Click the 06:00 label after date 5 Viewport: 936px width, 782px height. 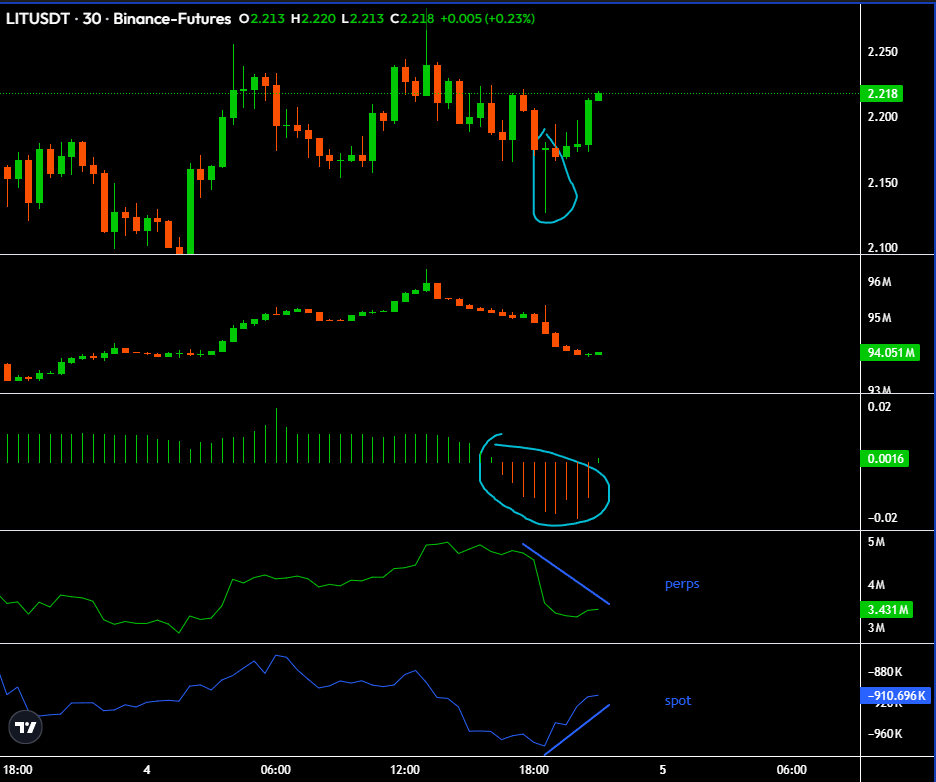[792, 769]
